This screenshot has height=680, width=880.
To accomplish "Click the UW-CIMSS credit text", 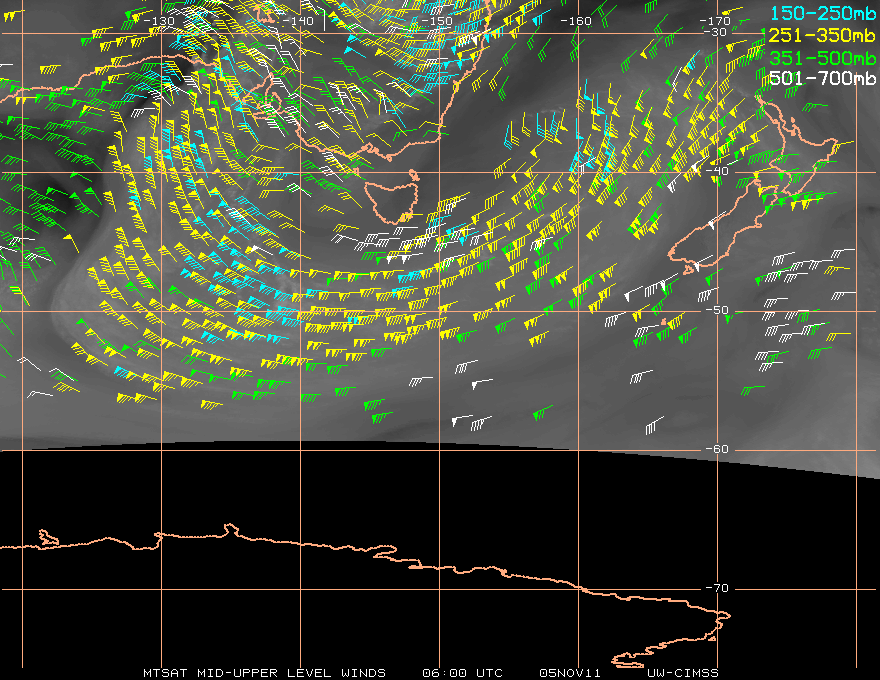I will coord(682,673).
